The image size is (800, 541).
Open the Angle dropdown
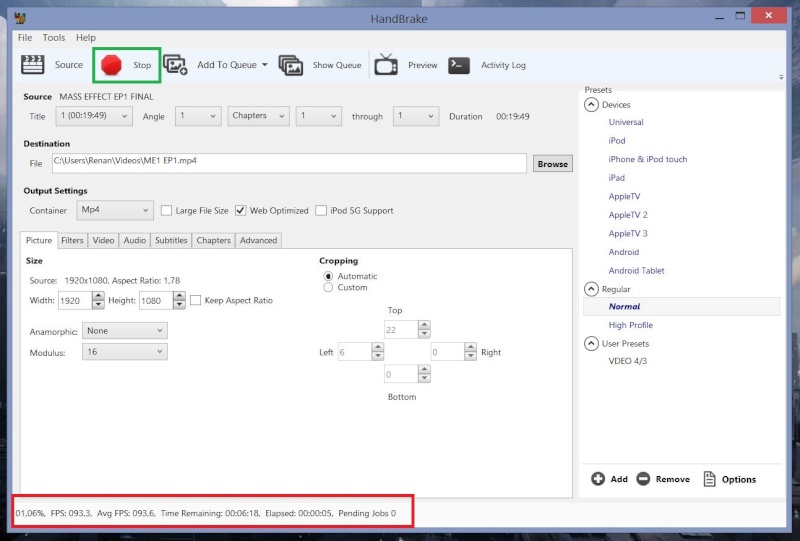click(x=198, y=116)
